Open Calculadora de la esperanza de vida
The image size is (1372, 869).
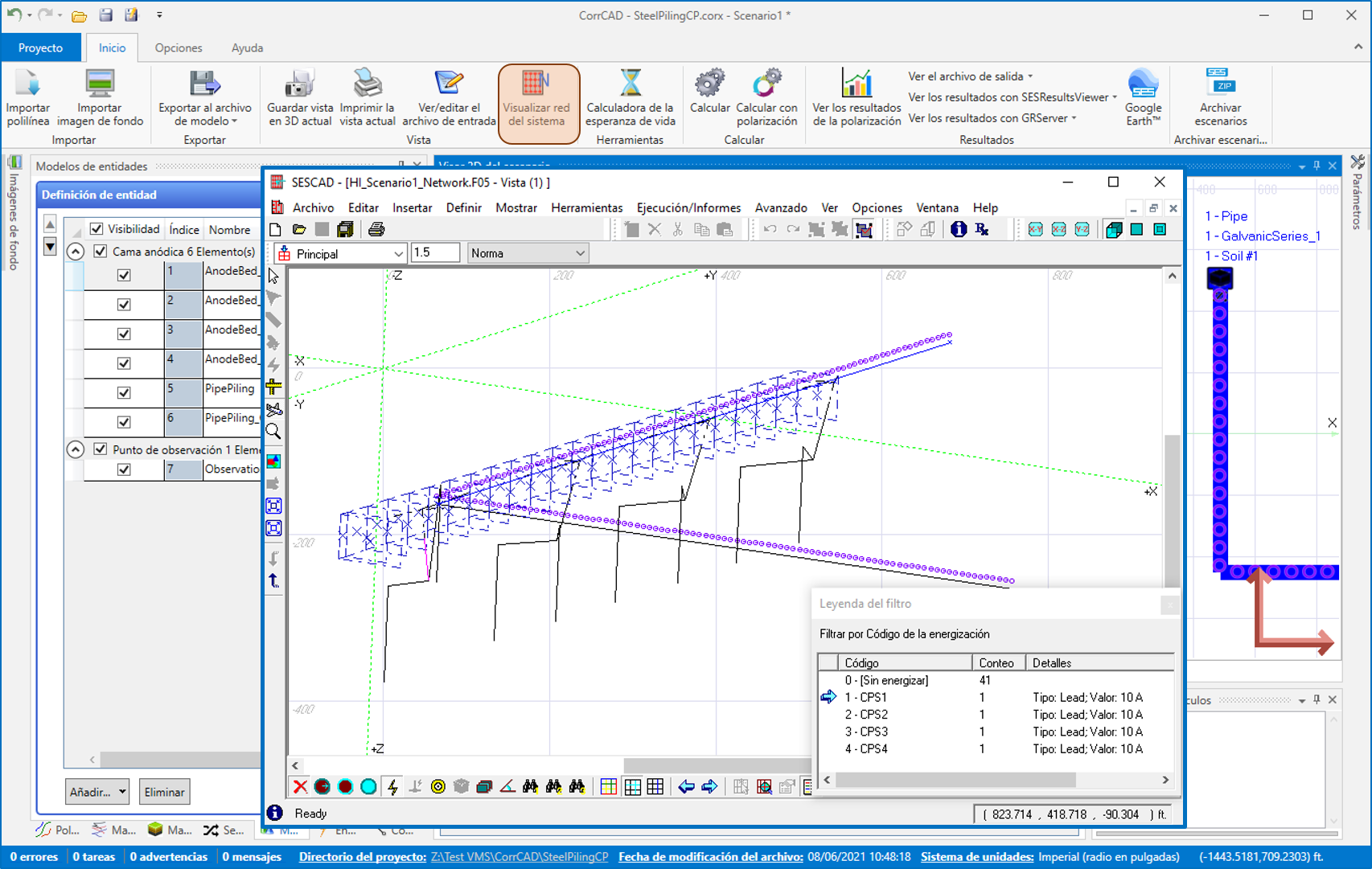pos(630,97)
